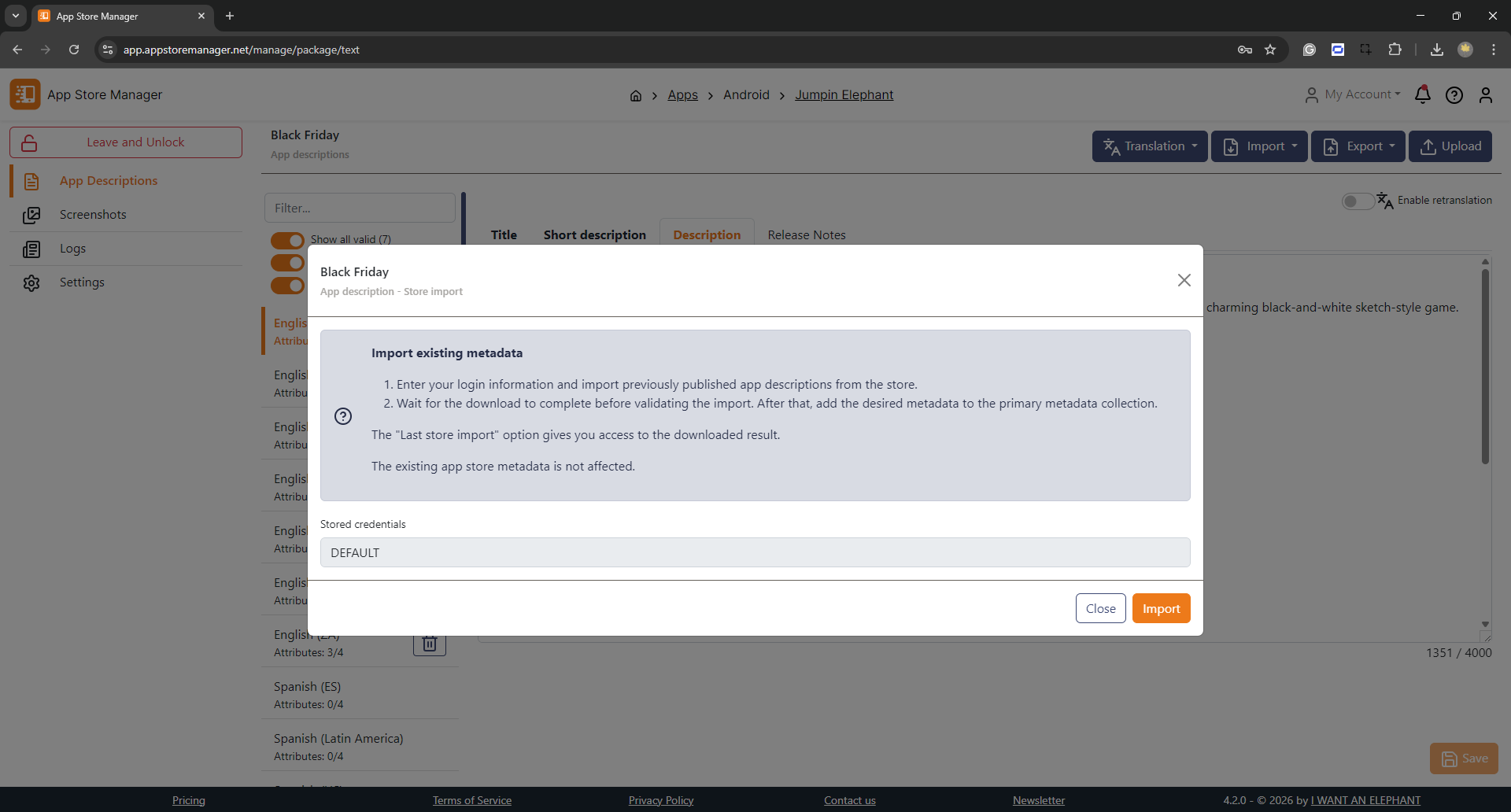Viewport: 1511px width, 812px height.
Task: Toggle the Show all valid switch
Action: (x=287, y=240)
